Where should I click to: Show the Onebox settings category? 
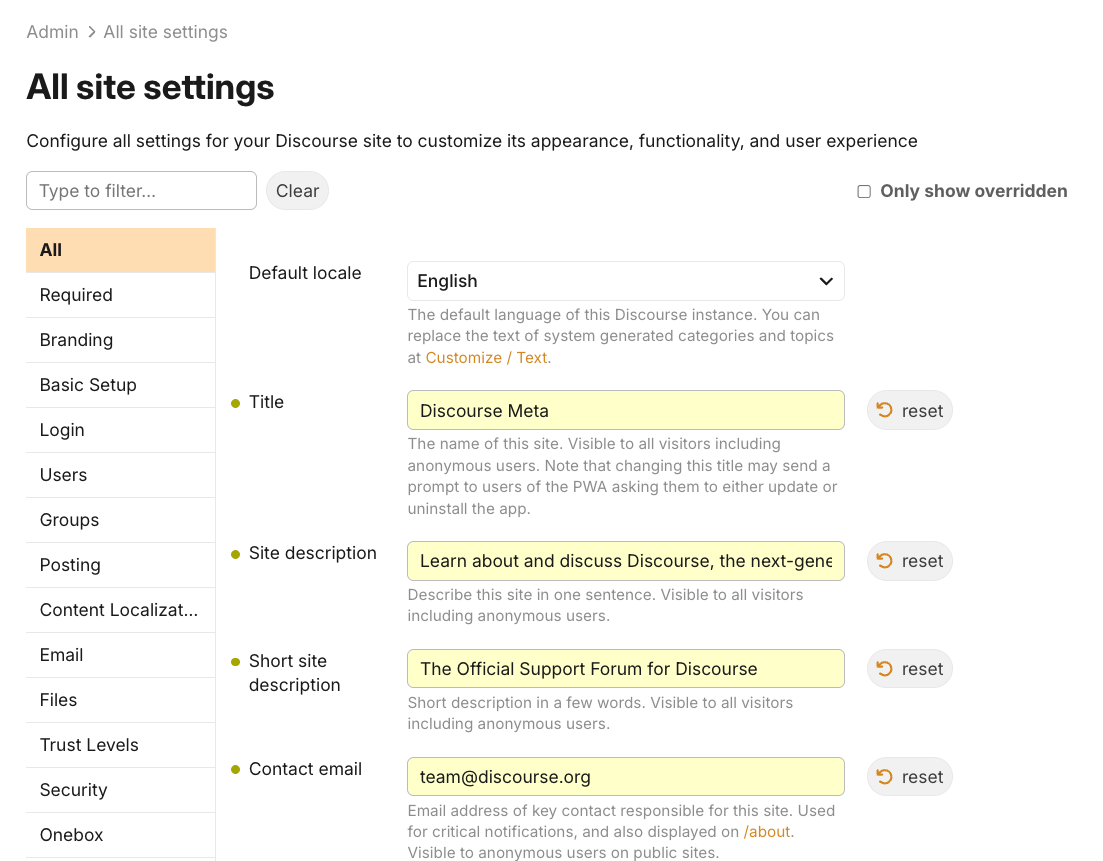click(x=71, y=835)
